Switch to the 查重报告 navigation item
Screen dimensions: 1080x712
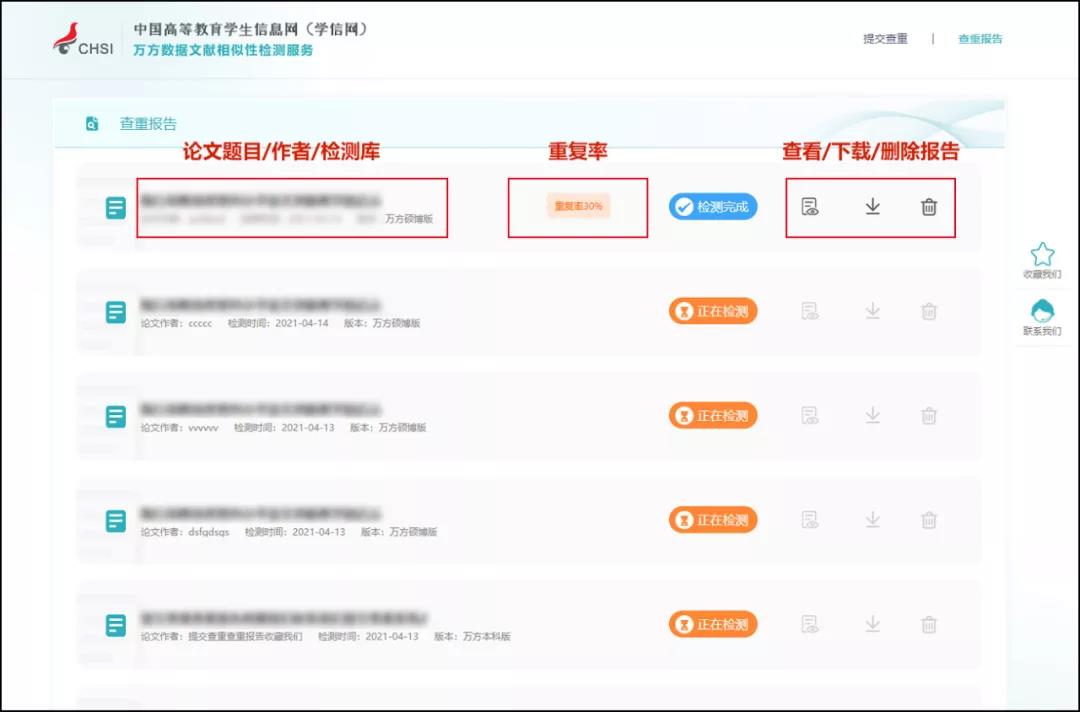tap(979, 38)
